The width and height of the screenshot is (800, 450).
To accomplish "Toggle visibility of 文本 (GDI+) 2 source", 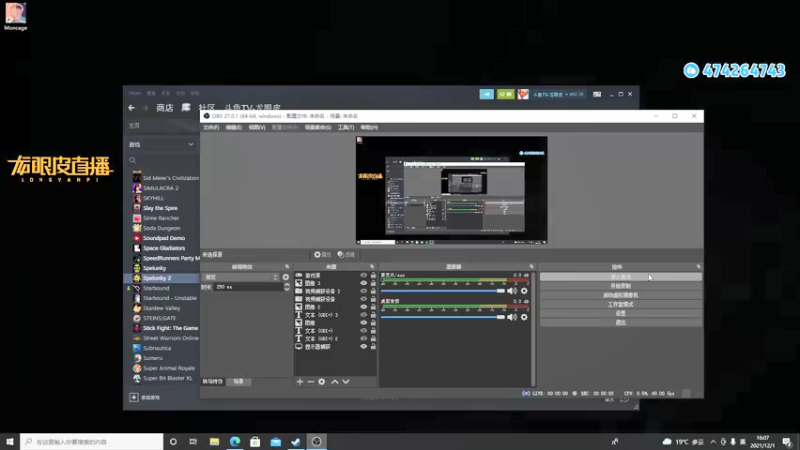I will [x=364, y=339].
